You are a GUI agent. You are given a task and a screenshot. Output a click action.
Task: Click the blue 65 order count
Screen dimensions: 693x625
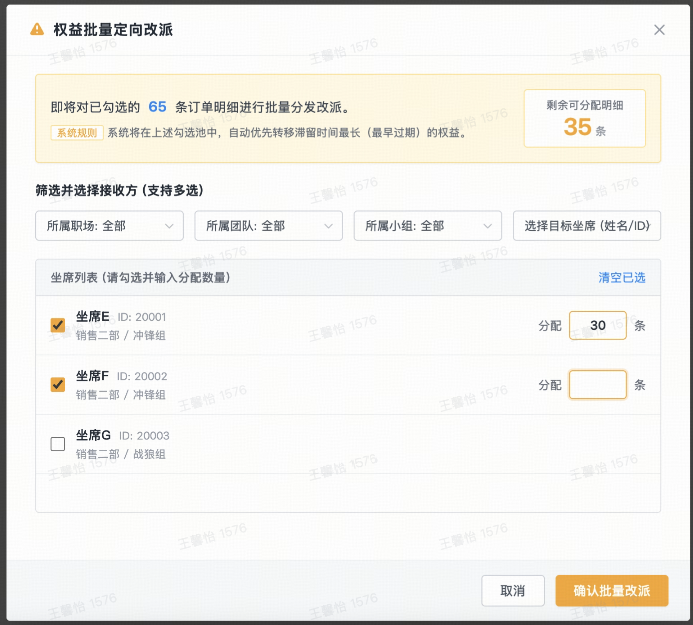(157, 107)
